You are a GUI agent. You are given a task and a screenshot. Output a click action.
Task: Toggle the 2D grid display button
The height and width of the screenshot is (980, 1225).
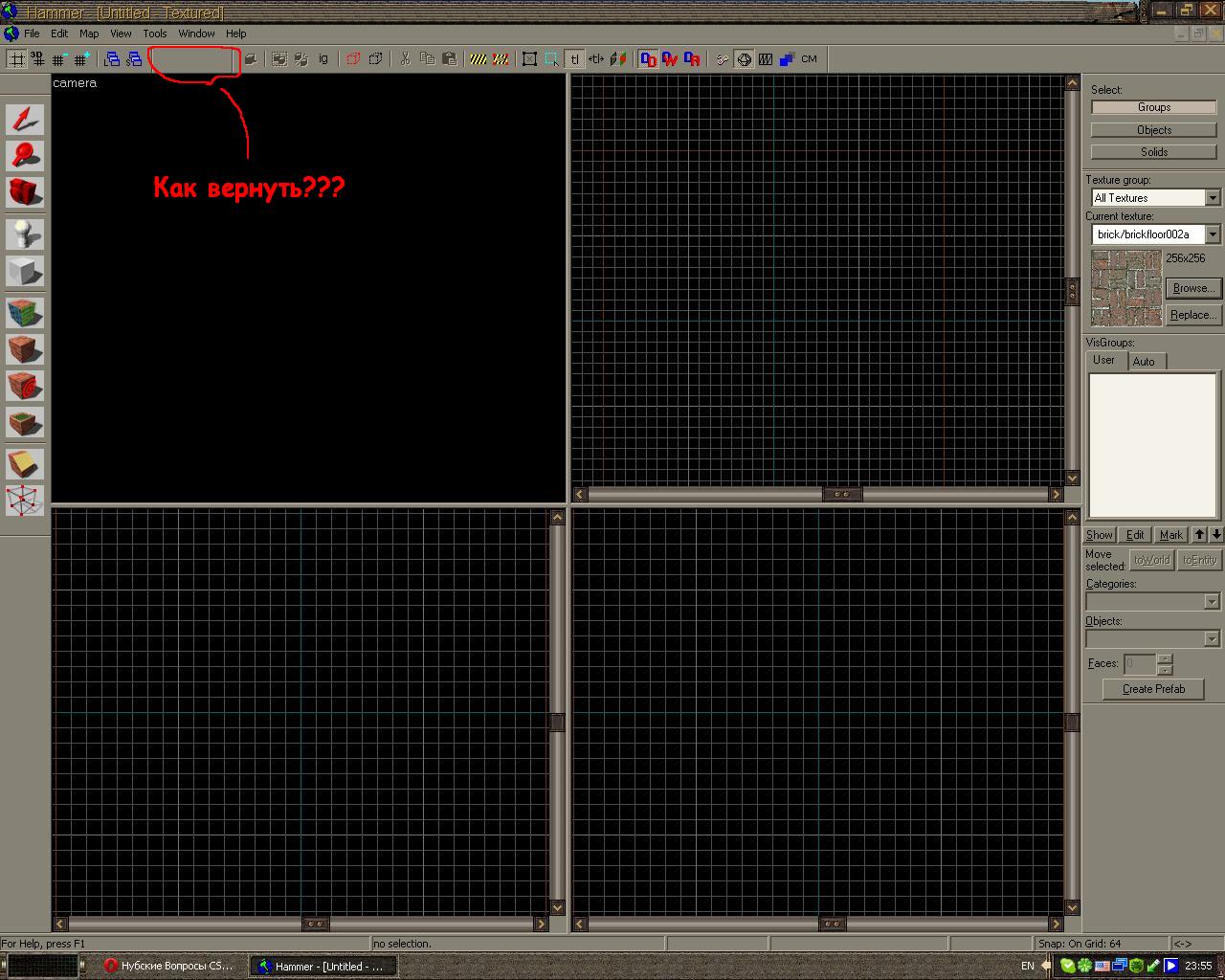16,59
